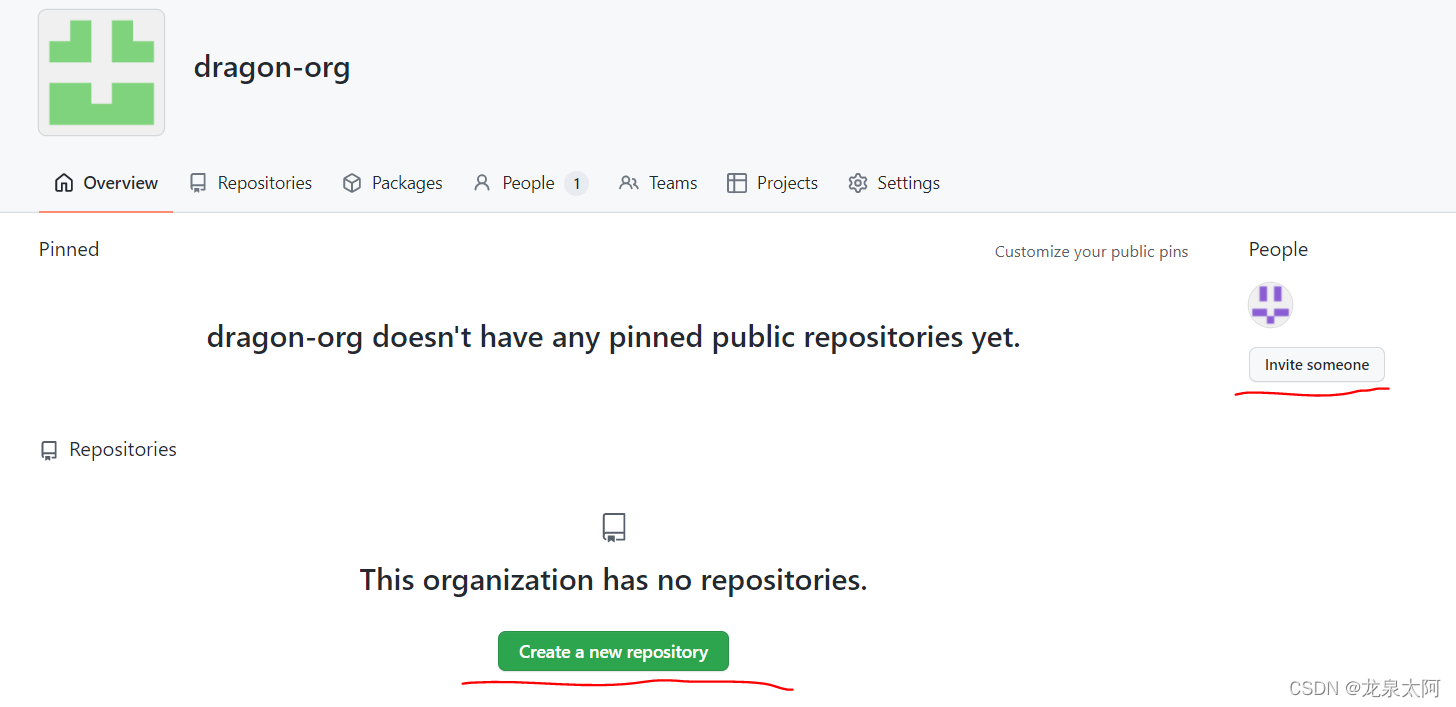This screenshot has height=707, width=1456.
Task: Open the Overview tab
Action: coord(106,183)
